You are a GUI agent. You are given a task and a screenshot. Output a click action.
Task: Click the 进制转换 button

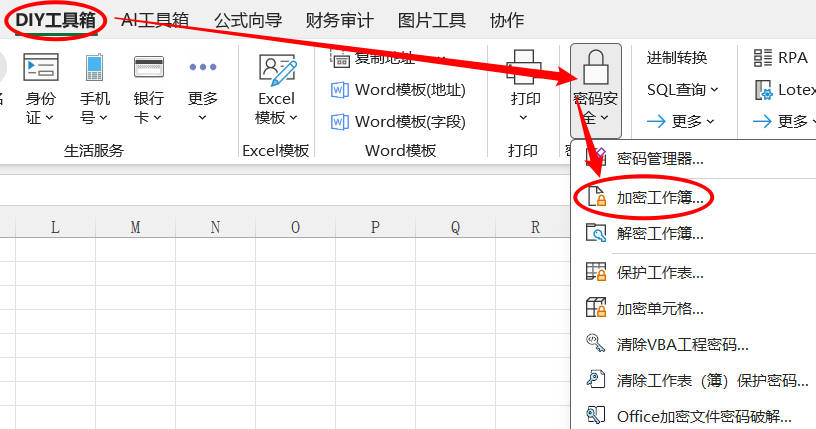coord(677,58)
